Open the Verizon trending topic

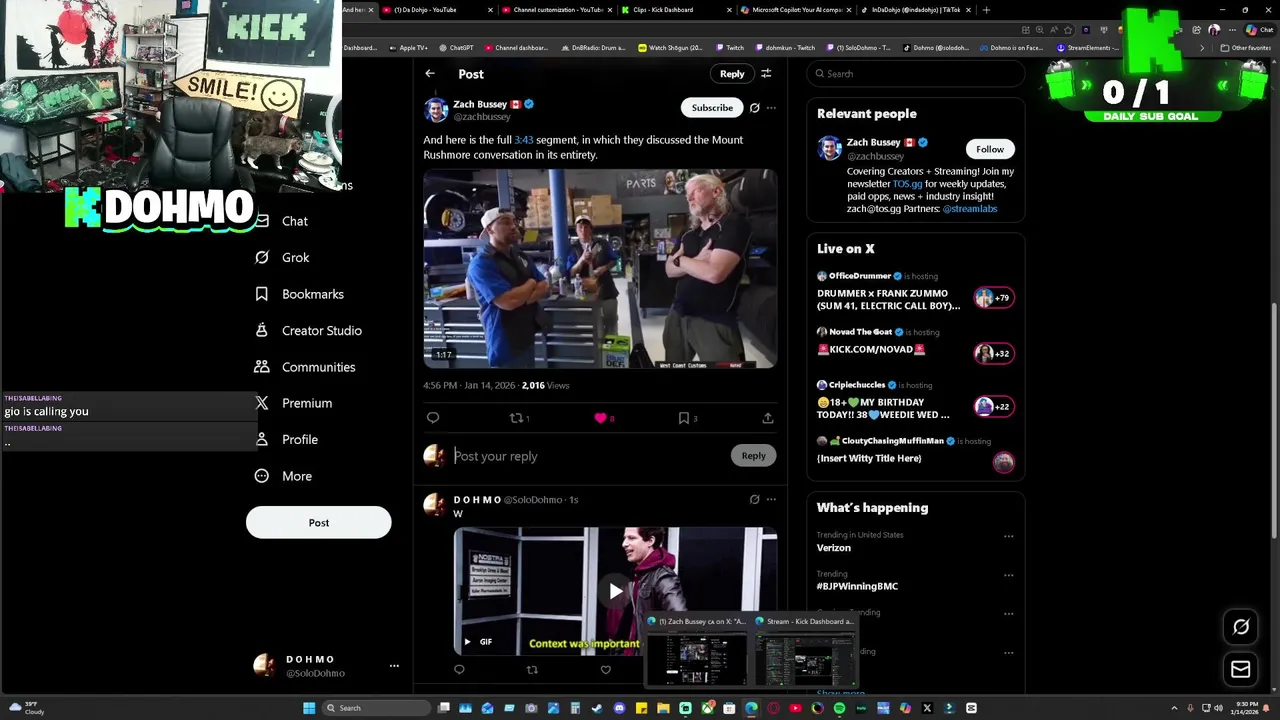point(834,548)
